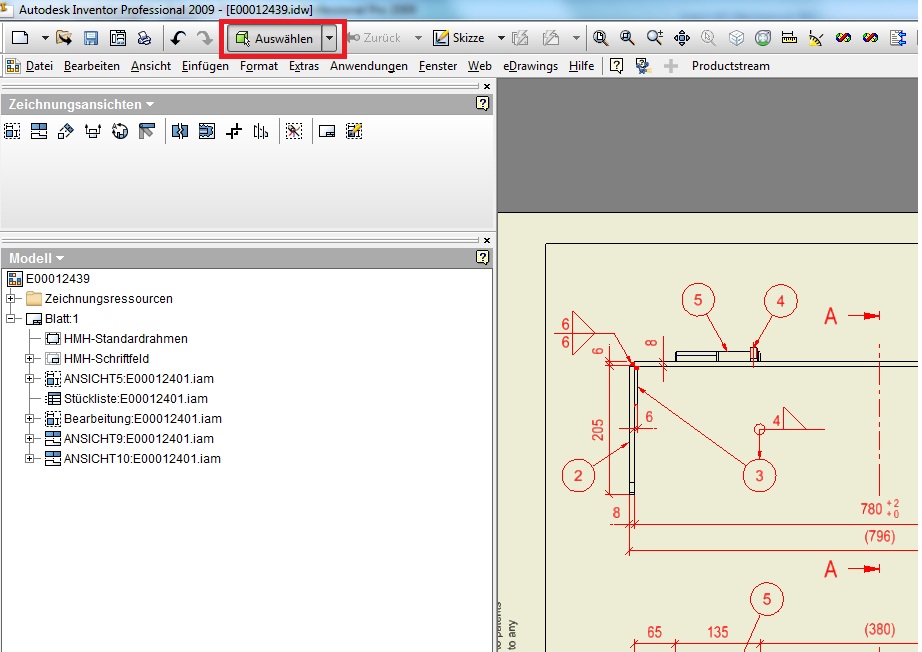Screen dimensions: 922x652
Task: Click the measure angle icon
Action: click(x=816, y=38)
